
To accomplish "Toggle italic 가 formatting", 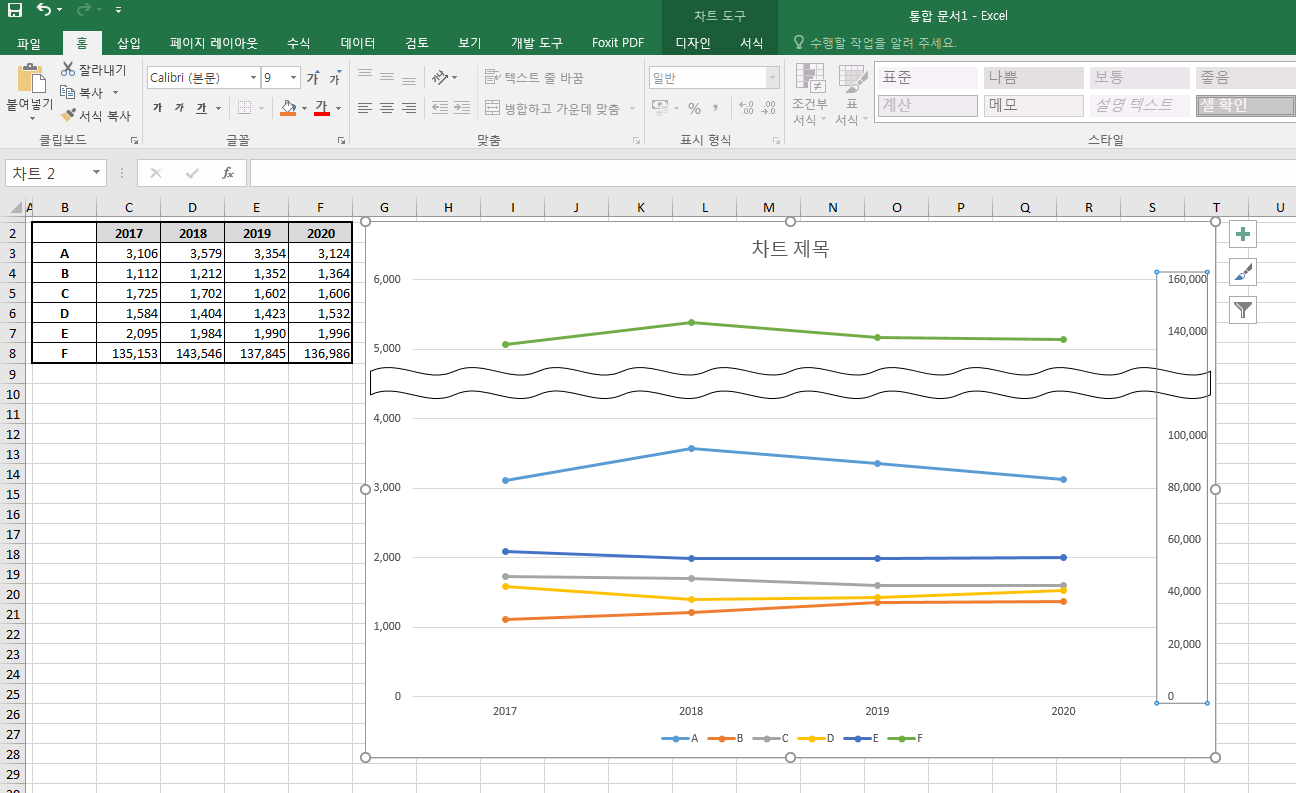I will pyautogui.click(x=179, y=107).
